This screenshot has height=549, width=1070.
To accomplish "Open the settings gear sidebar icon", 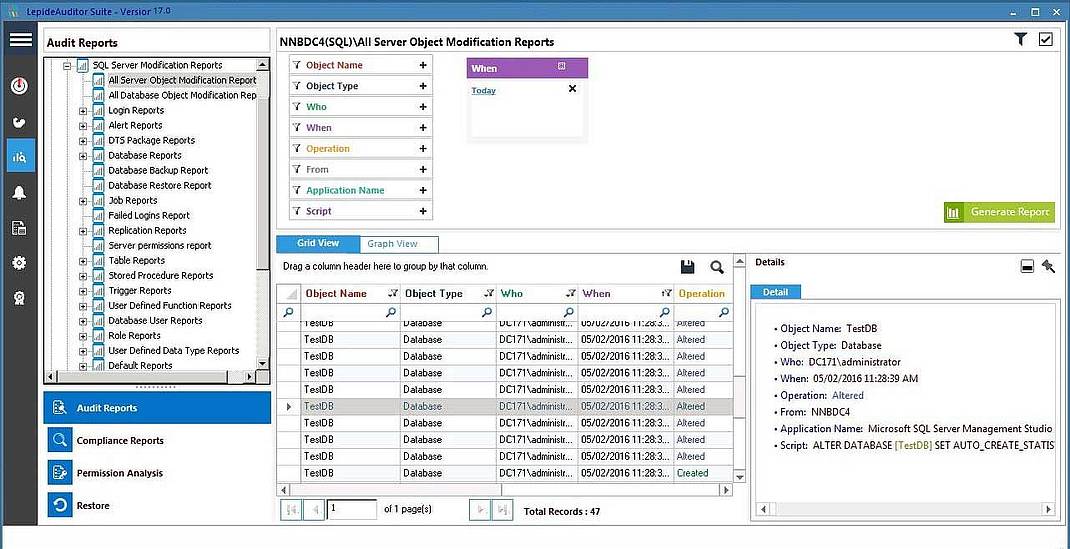I will tap(19, 263).
